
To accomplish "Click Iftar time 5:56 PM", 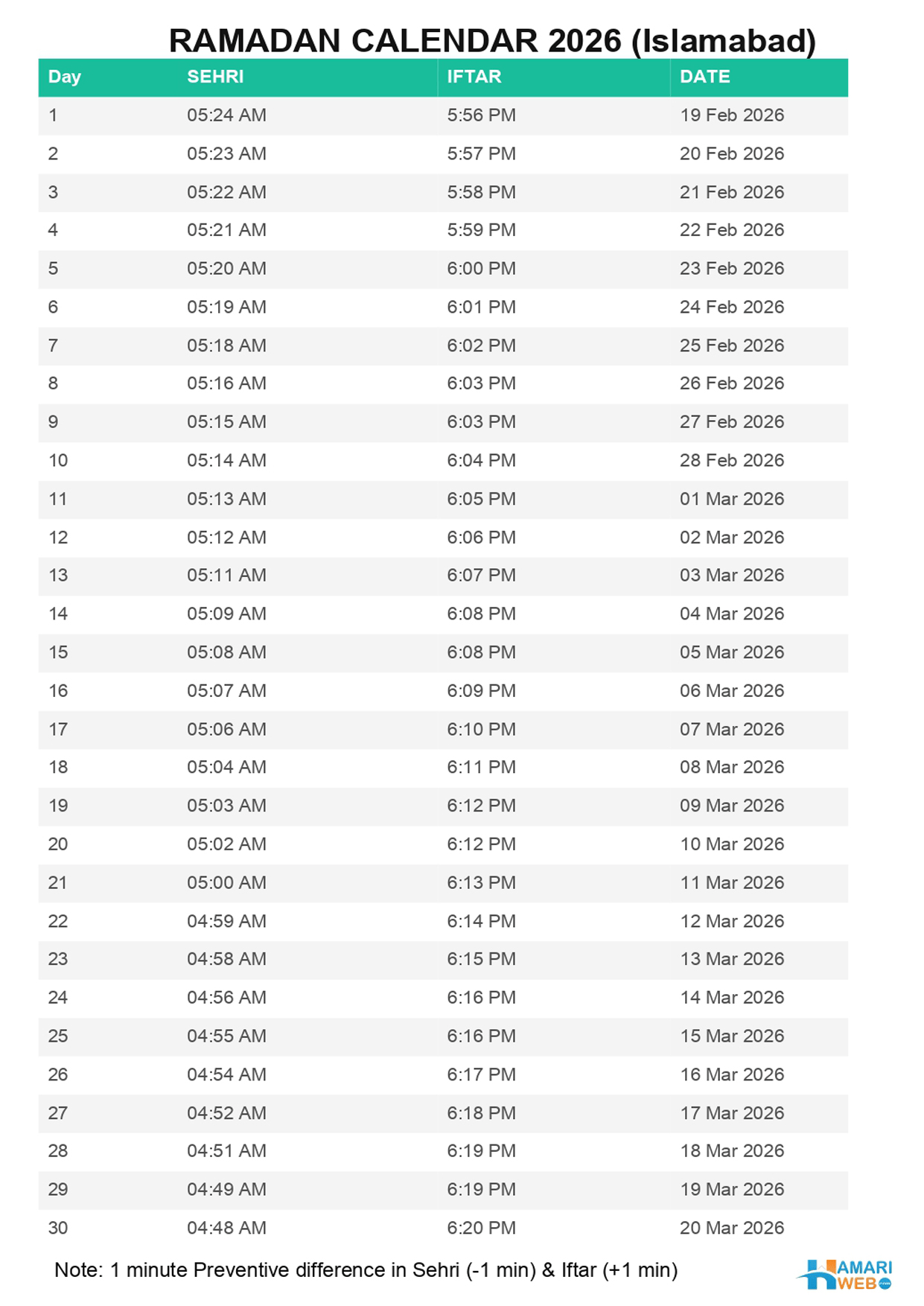I will (481, 115).
